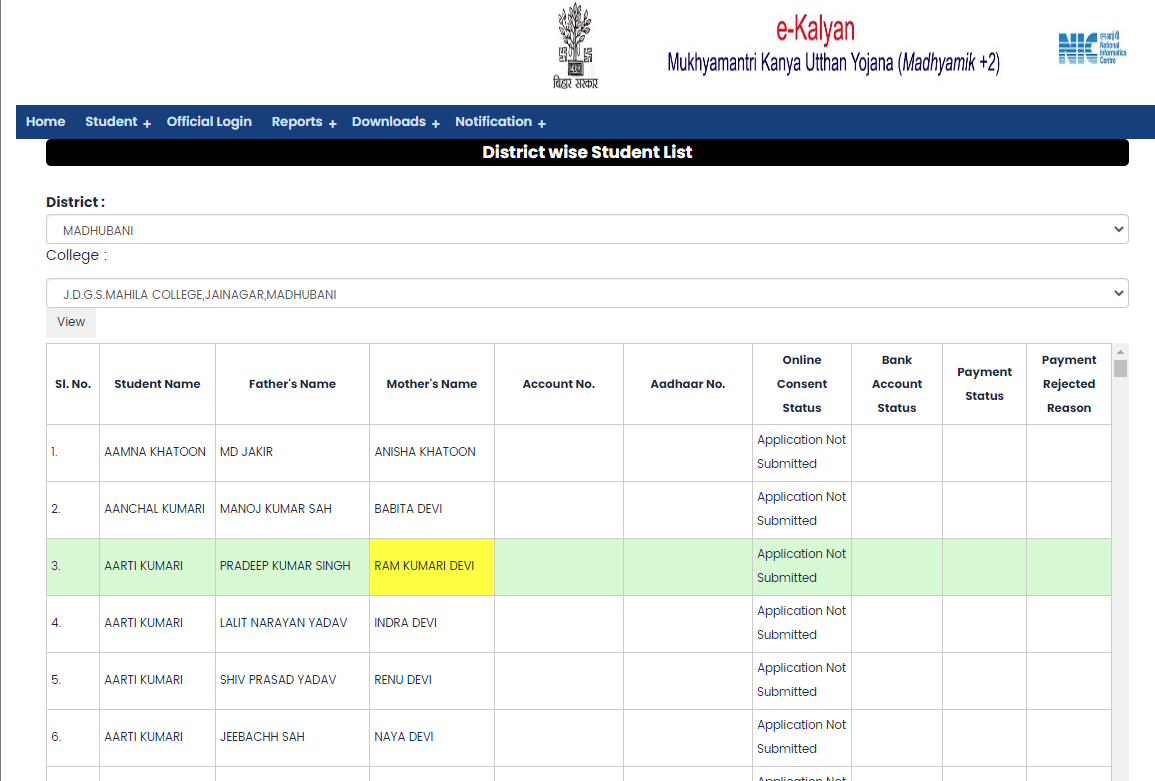This screenshot has width=1155, height=781.
Task: Go to the Home page
Action: [45, 122]
